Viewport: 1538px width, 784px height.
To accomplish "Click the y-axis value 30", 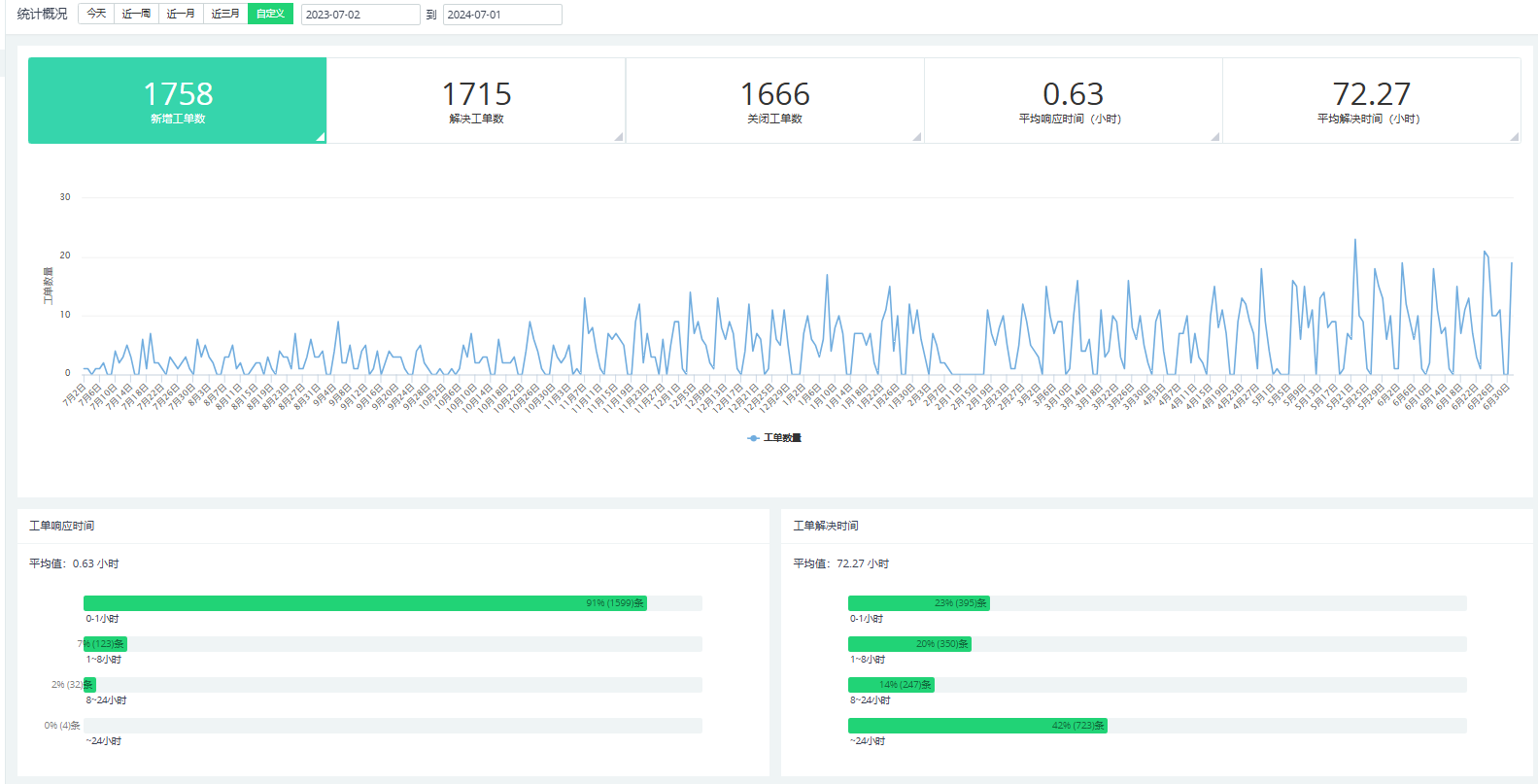I will click(x=65, y=197).
